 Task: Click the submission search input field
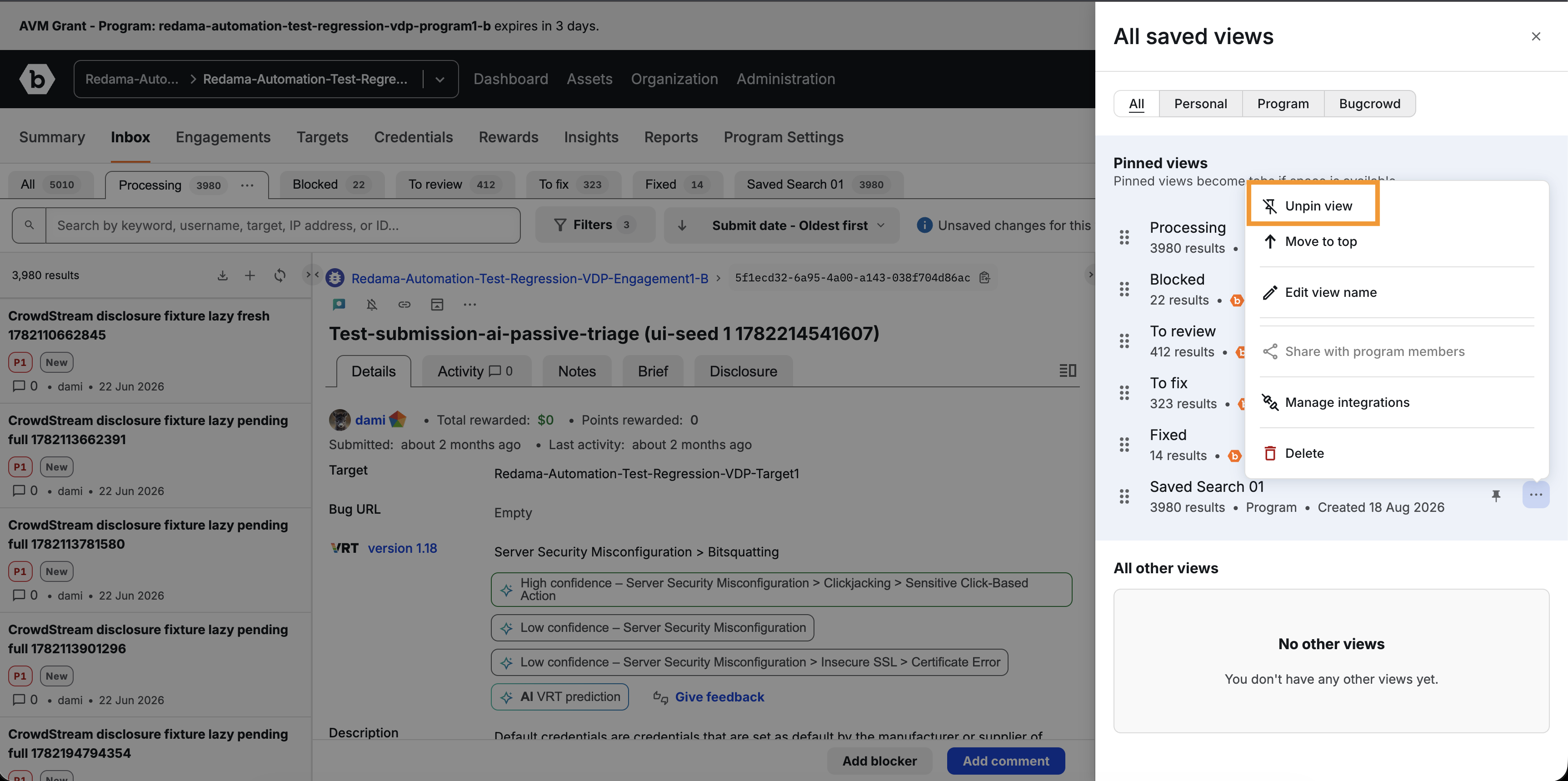coord(283,225)
